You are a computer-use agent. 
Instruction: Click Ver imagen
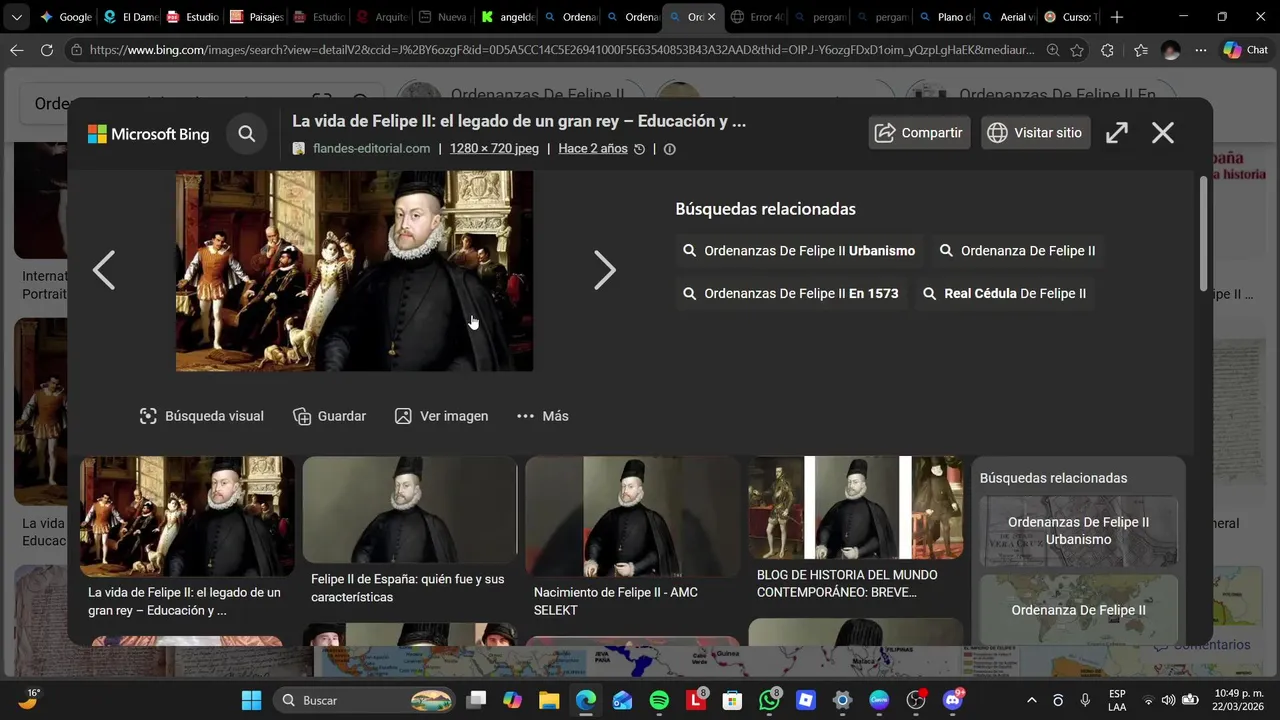pyautogui.click(x=442, y=416)
